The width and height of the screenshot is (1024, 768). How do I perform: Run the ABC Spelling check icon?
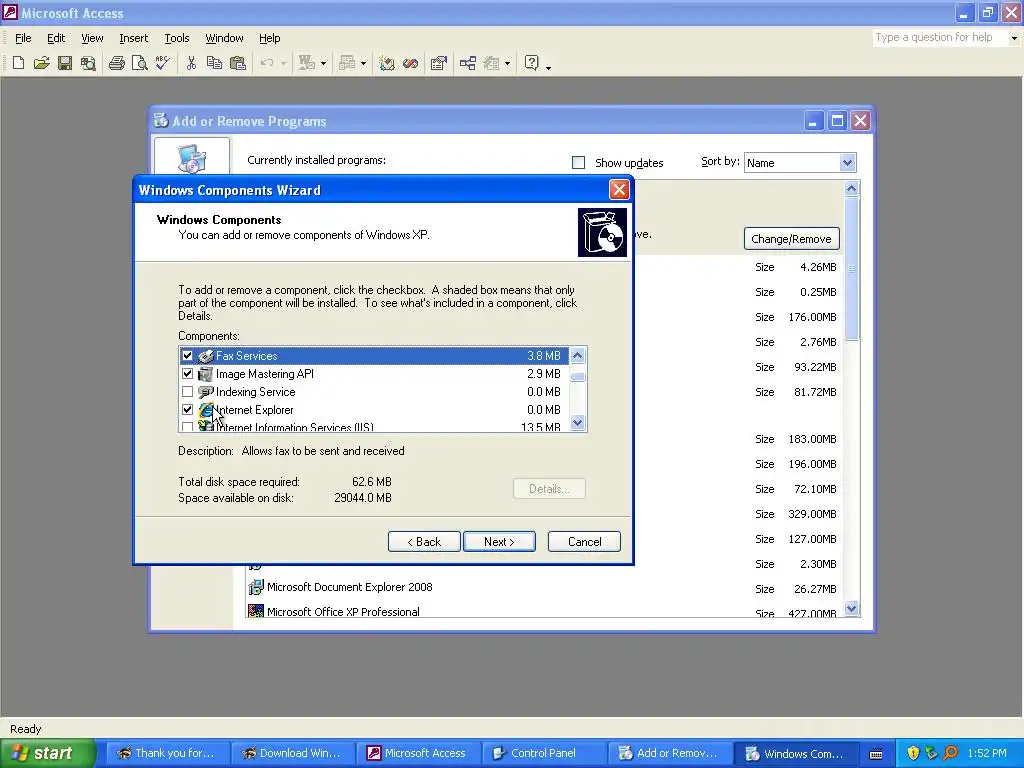point(163,63)
